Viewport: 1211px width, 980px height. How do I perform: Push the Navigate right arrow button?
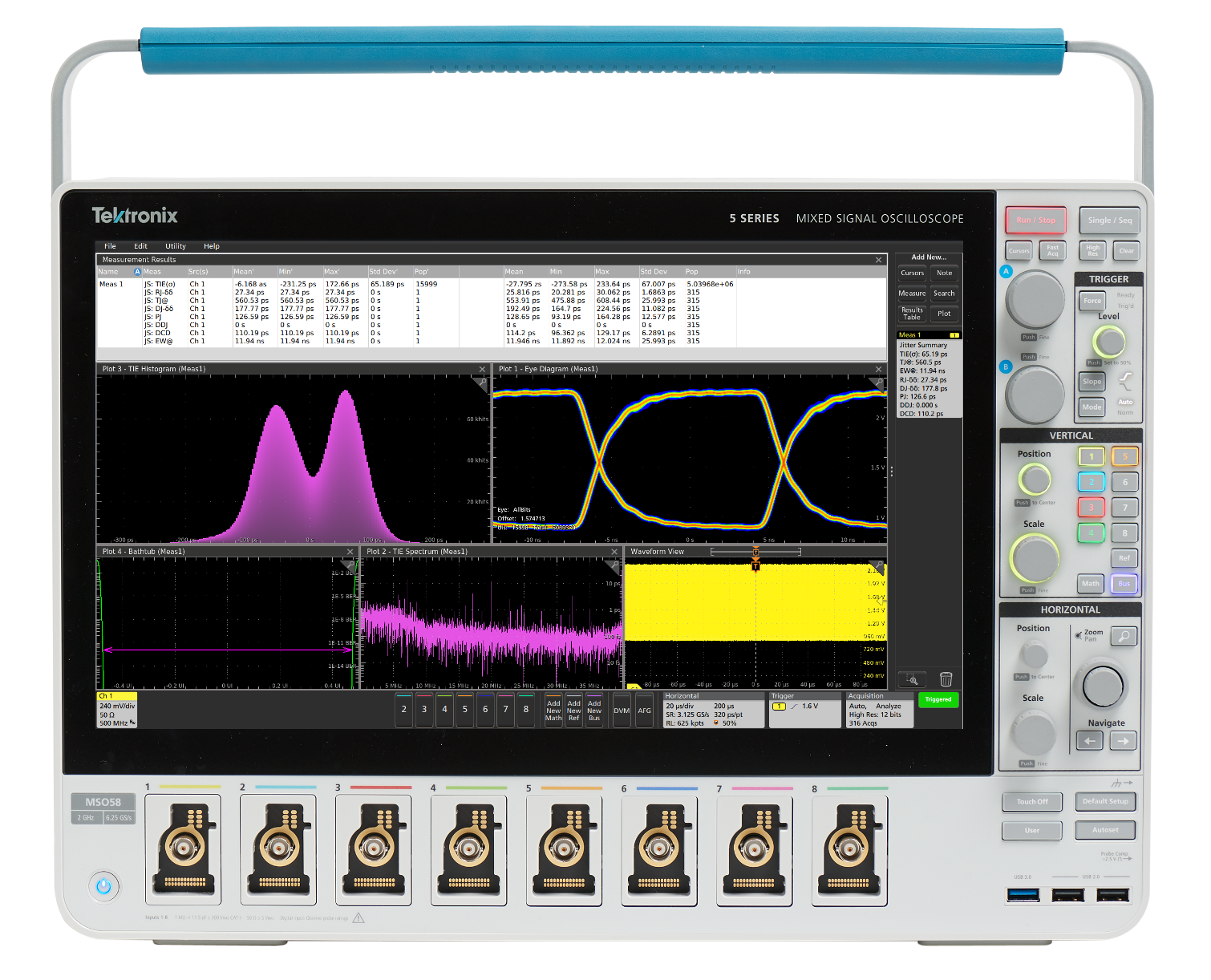pyautogui.click(x=1124, y=741)
